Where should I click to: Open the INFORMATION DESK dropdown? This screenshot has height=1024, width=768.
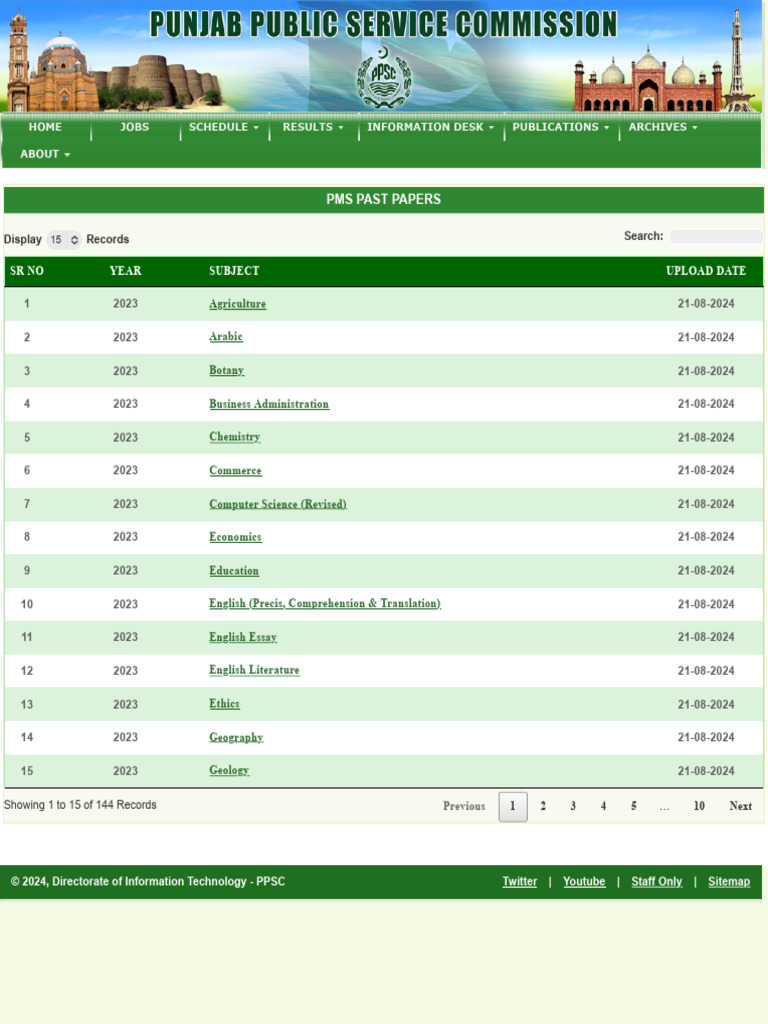coord(430,127)
